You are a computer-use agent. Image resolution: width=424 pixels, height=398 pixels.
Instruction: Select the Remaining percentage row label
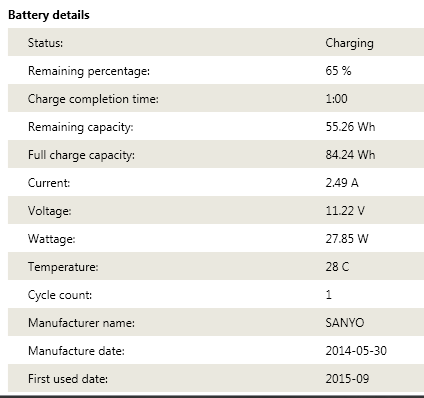tap(89, 71)
